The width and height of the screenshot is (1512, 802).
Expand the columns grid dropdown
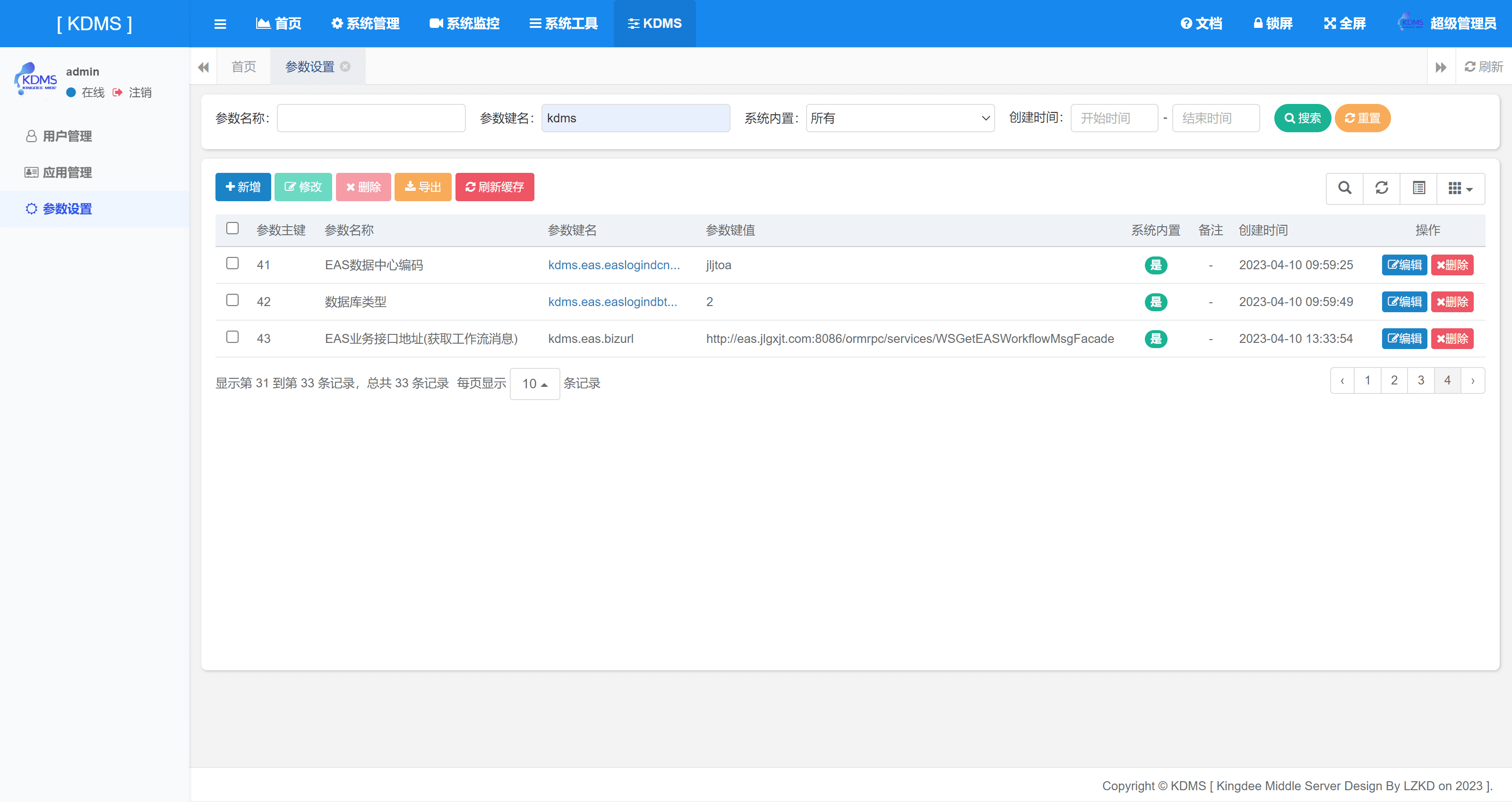1460,188
